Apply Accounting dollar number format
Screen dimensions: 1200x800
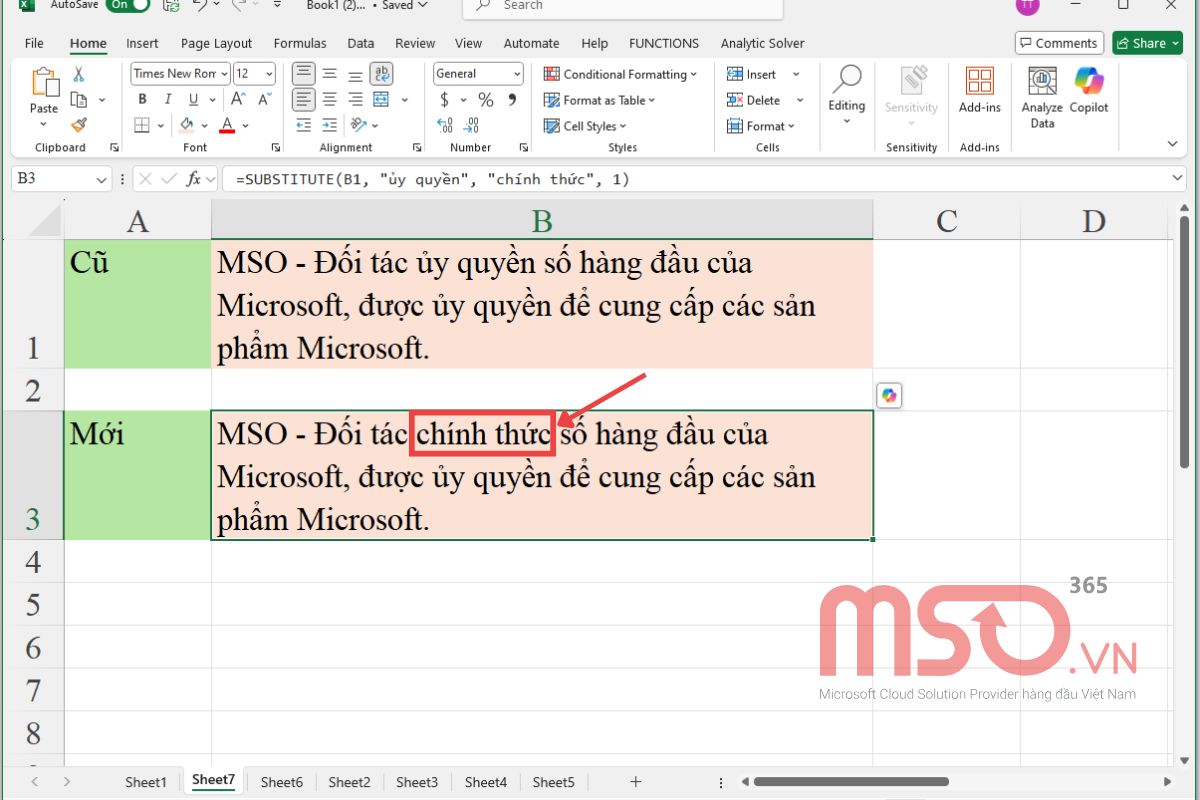pyautogui.click(x=444, y=100)
